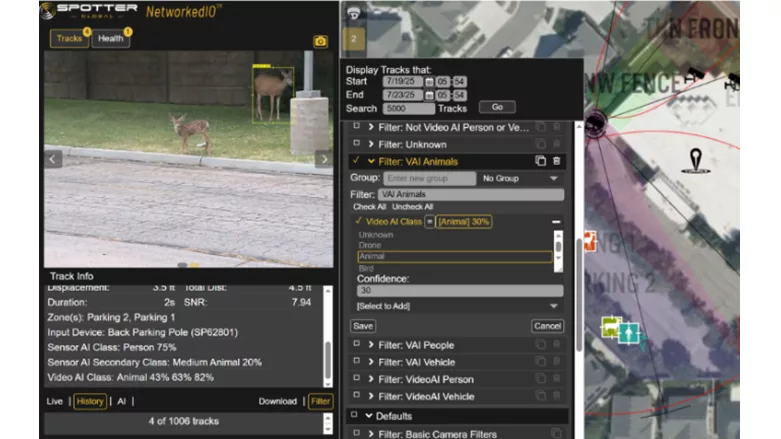Click the Track Info panel scrollbar
Screen dimensions: 781x439
click(328, 336)
